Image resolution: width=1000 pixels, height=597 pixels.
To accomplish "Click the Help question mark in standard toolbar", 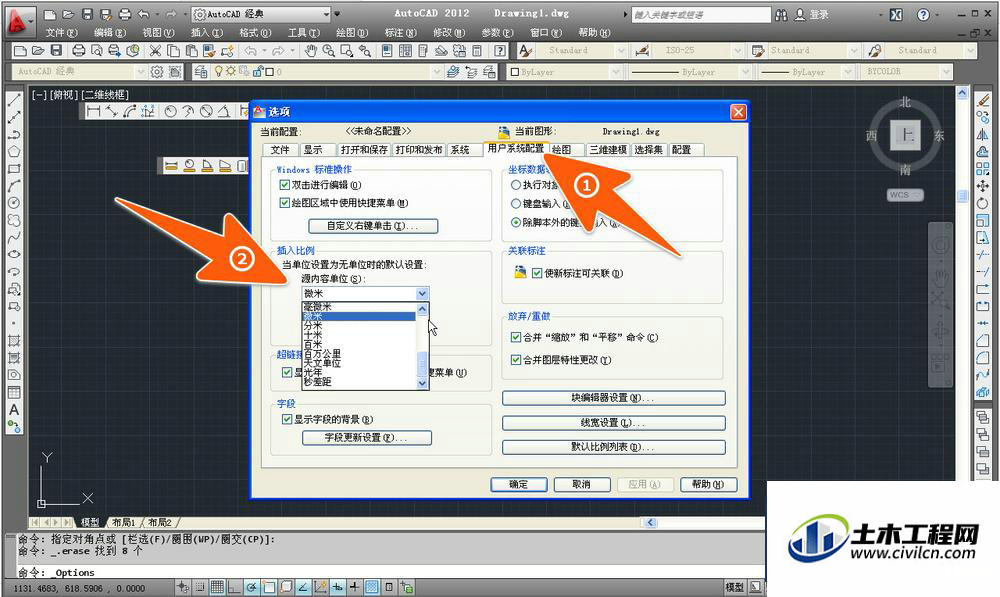I will (501, 50).
